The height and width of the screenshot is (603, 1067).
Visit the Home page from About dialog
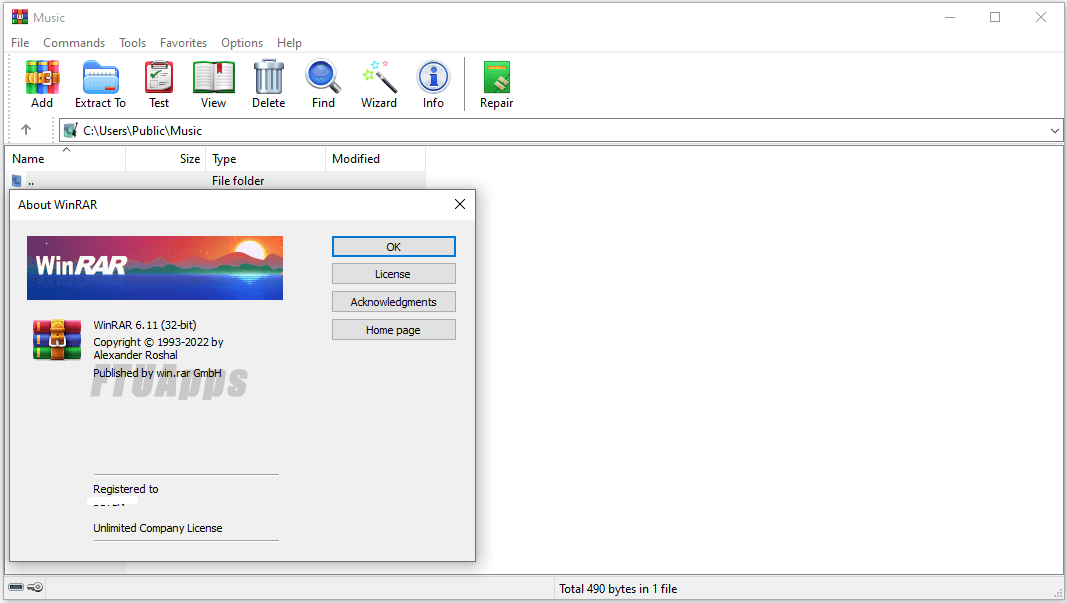click(x=393, y=329)
